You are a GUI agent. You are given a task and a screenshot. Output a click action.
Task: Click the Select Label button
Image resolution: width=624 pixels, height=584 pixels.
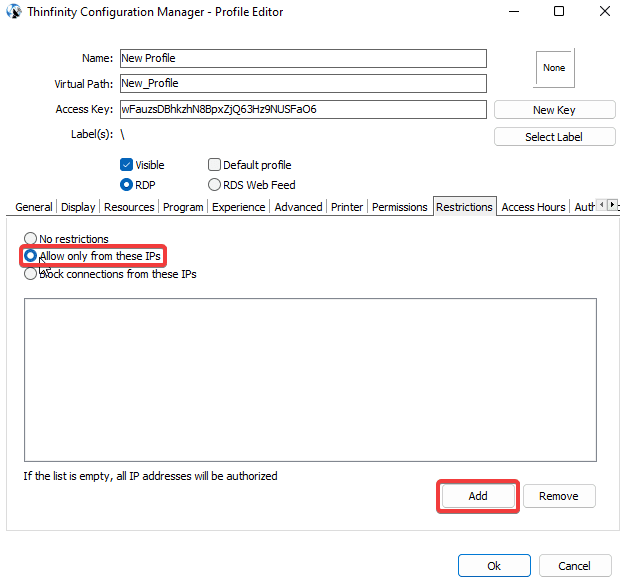(x=554, y=137)
